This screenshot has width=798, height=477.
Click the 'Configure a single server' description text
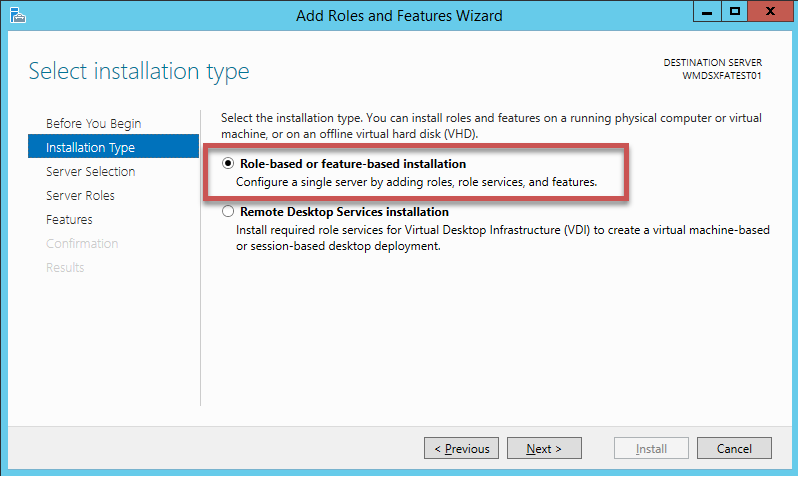pyautogui.click(x=416, y=182)
